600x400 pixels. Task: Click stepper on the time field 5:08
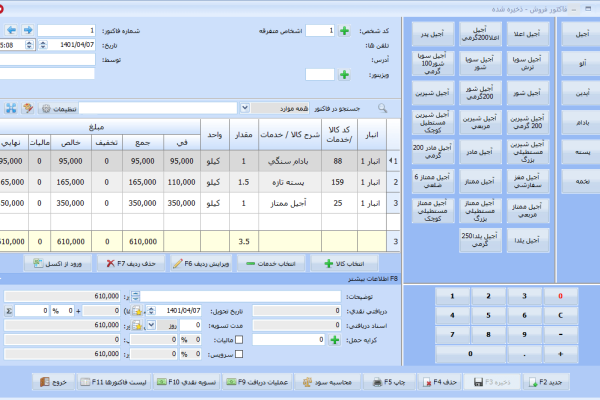tap(29, 45)
